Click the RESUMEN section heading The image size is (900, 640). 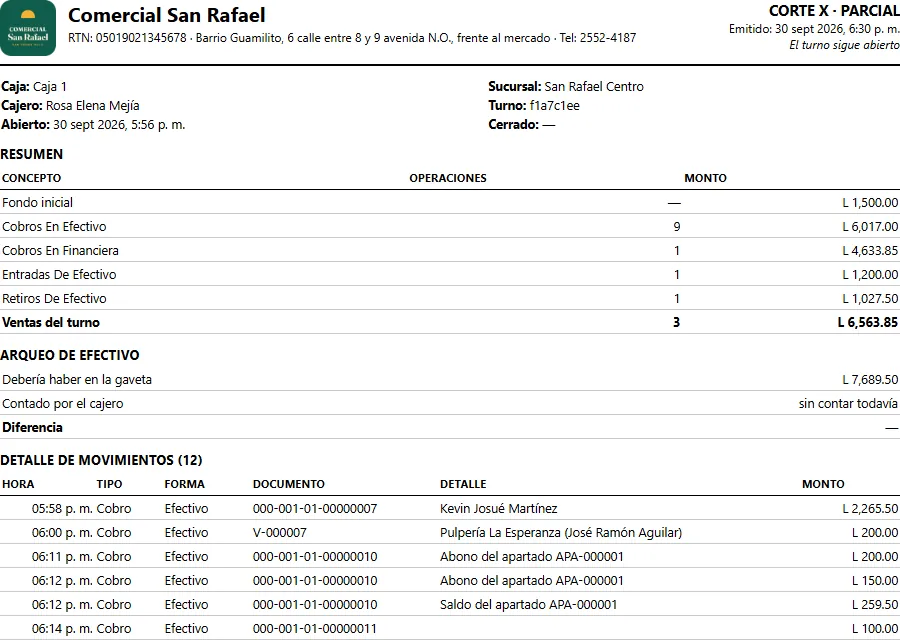32,154
